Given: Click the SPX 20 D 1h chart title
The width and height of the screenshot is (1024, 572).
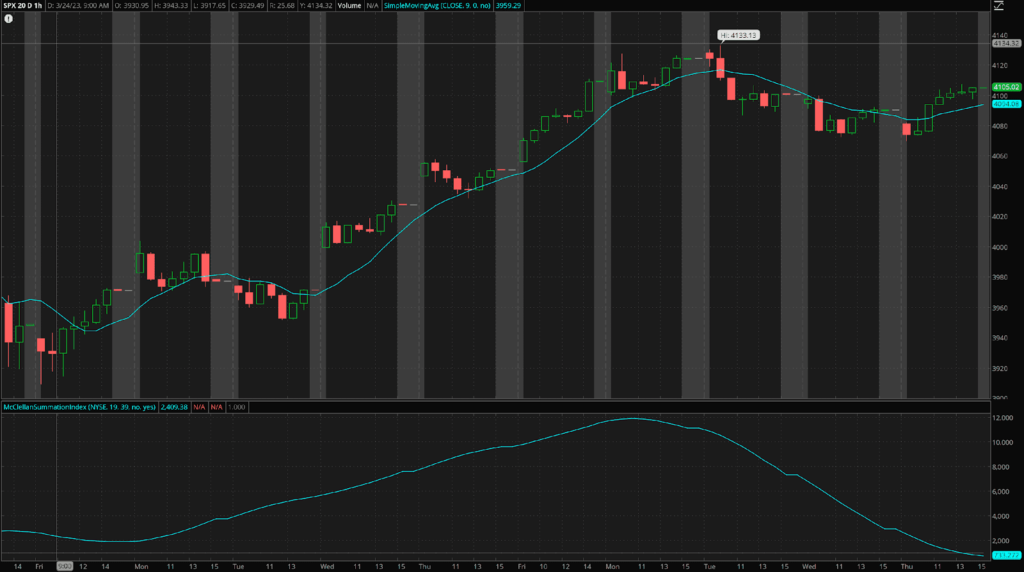Looking at the screenshot, I should 22,5.
